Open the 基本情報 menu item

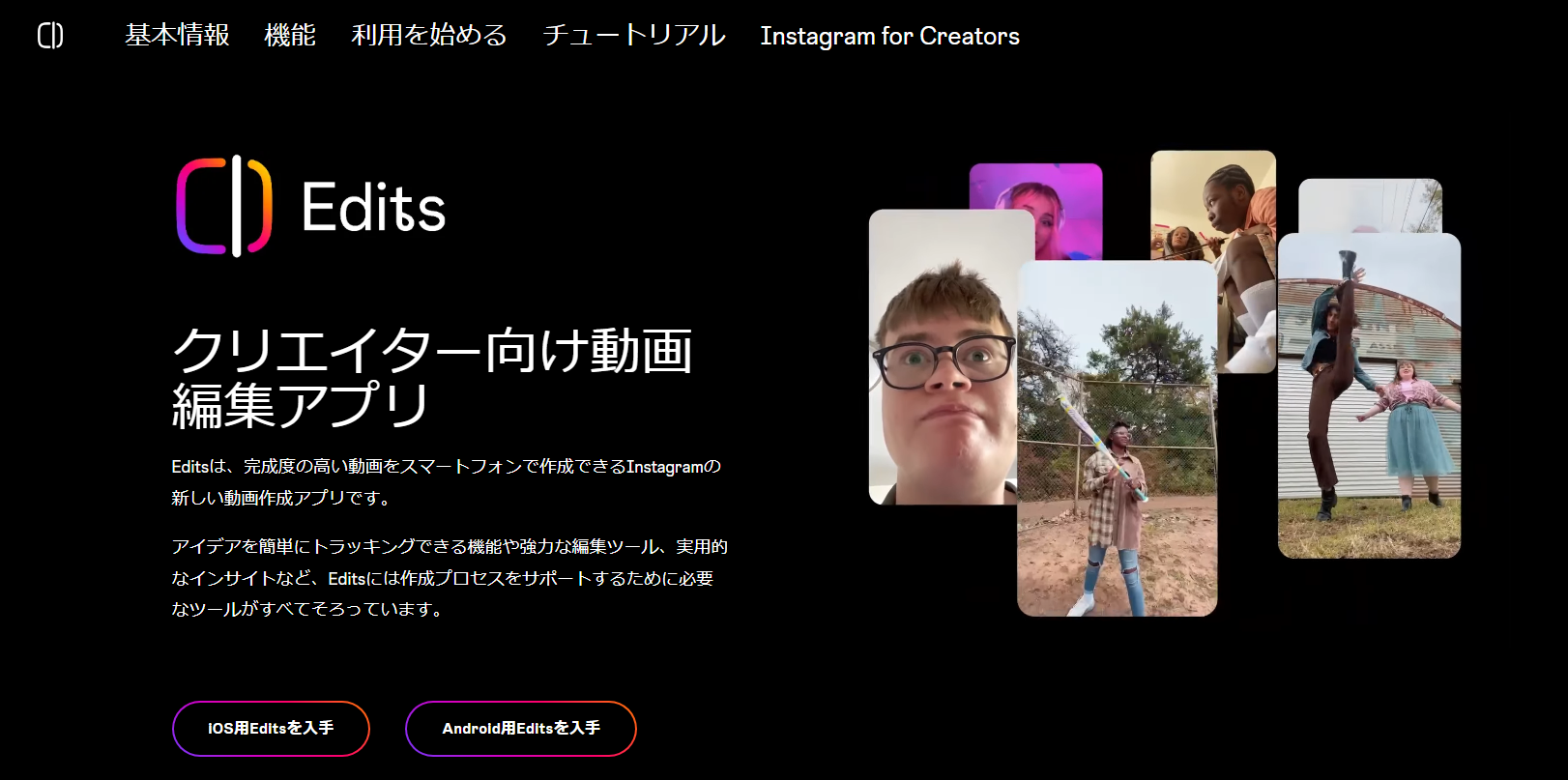[x=177, y=36]
